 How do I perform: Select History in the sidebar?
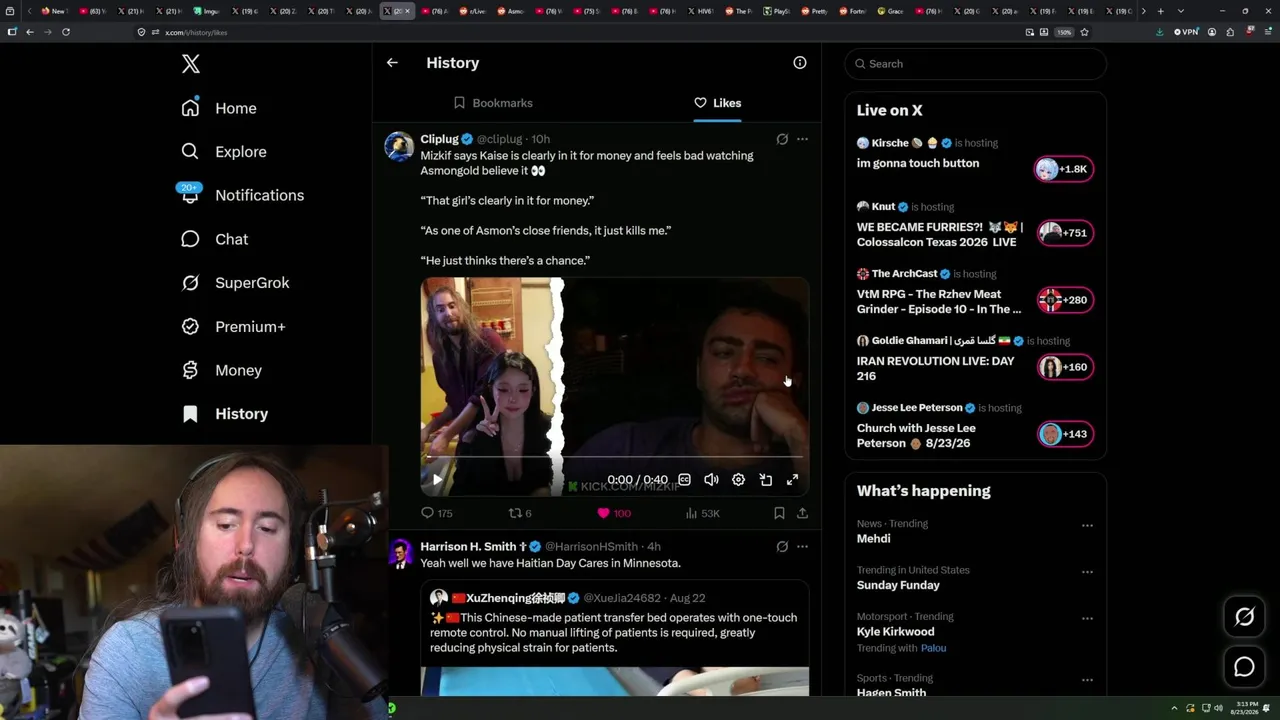224,414
